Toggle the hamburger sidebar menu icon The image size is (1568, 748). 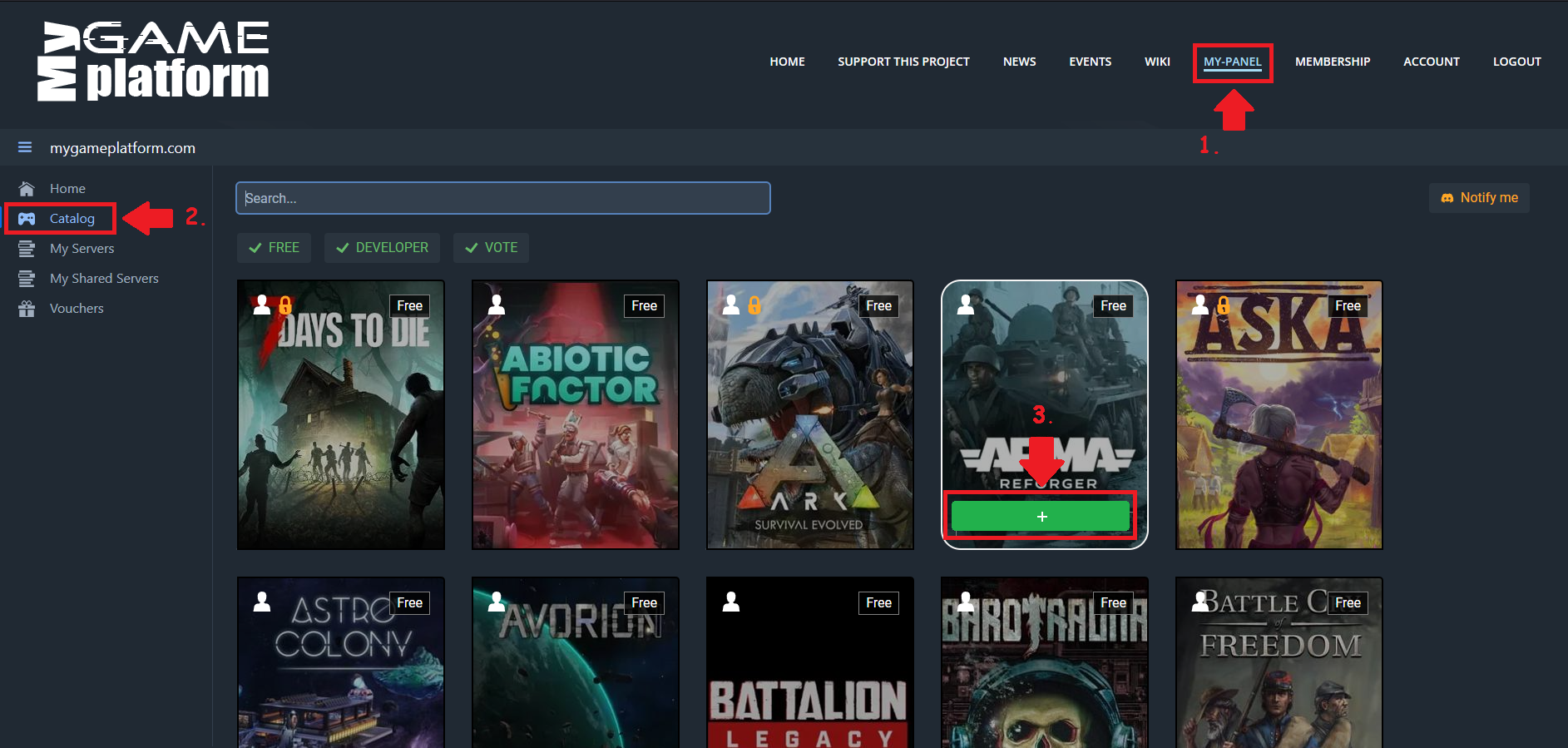coord(25,147)
